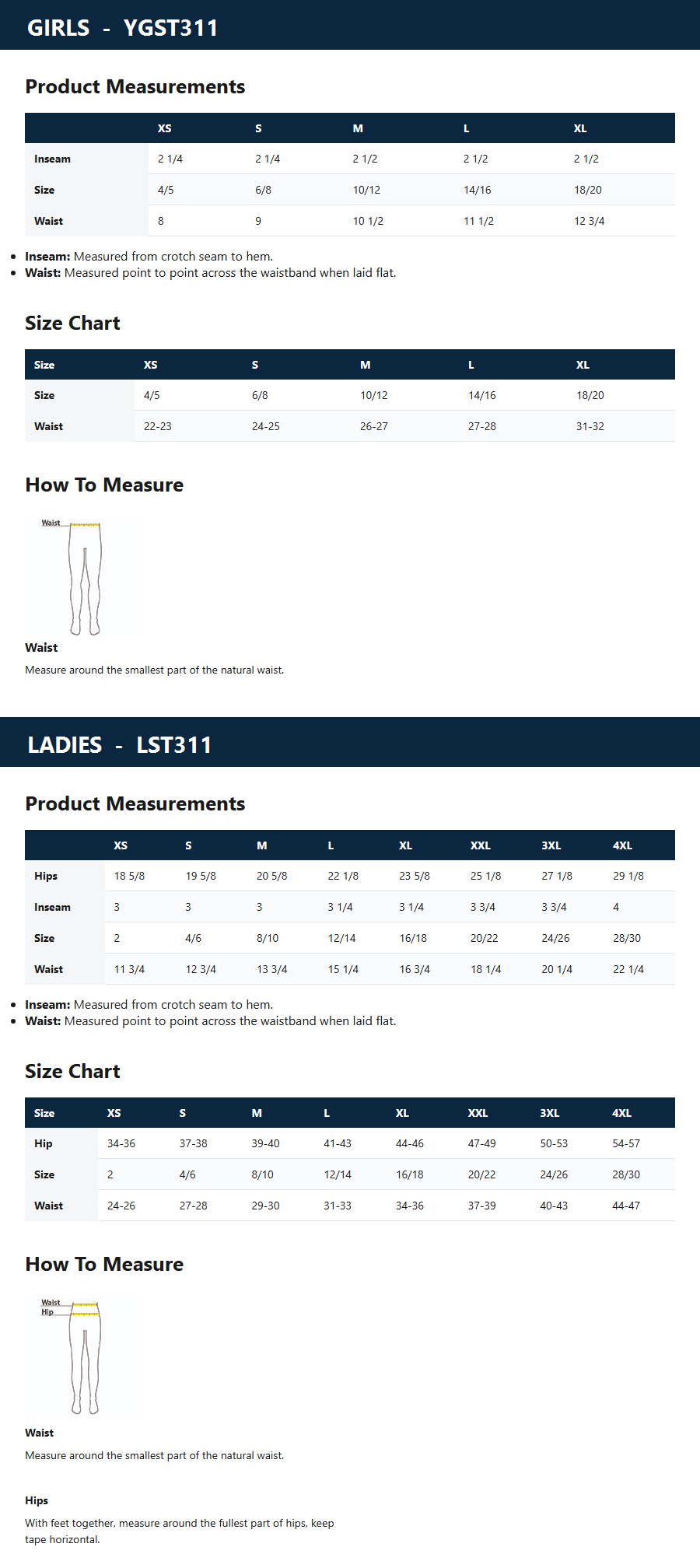Click ladies hips value 29 1/8

[x=628, y=876]
